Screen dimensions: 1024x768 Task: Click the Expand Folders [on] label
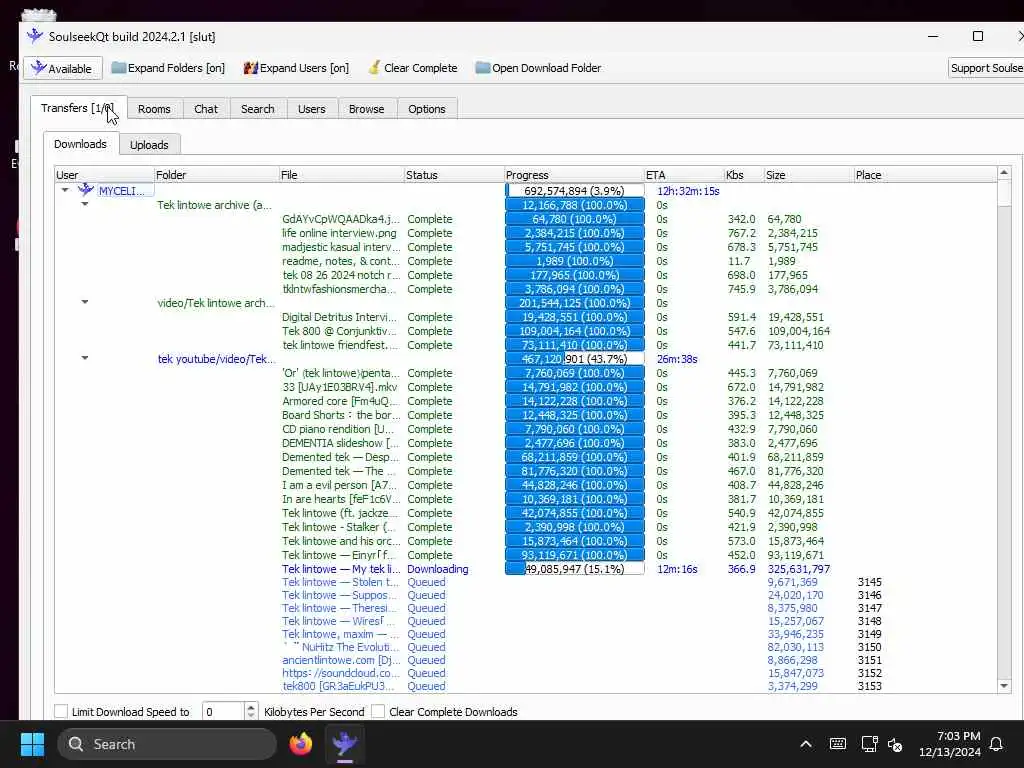pyautogui.click(x=176, y=68)
